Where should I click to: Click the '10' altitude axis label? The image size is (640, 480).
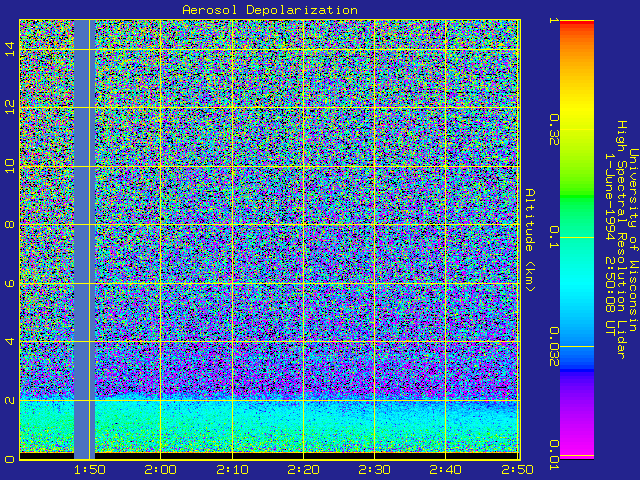10,166
